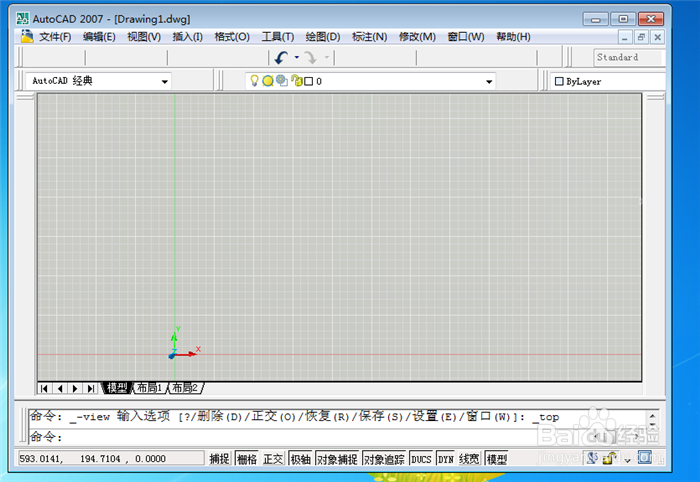Click the AutoCAD drawing icon in the menu bar
The width and height of the screenshot is (700, 482).
tap(27, 36)
